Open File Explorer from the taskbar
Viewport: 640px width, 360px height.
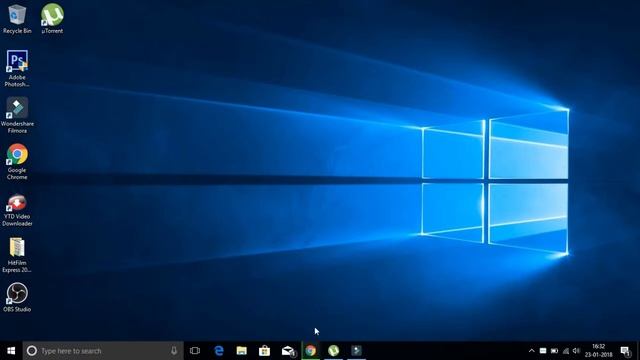pos(242,351)
